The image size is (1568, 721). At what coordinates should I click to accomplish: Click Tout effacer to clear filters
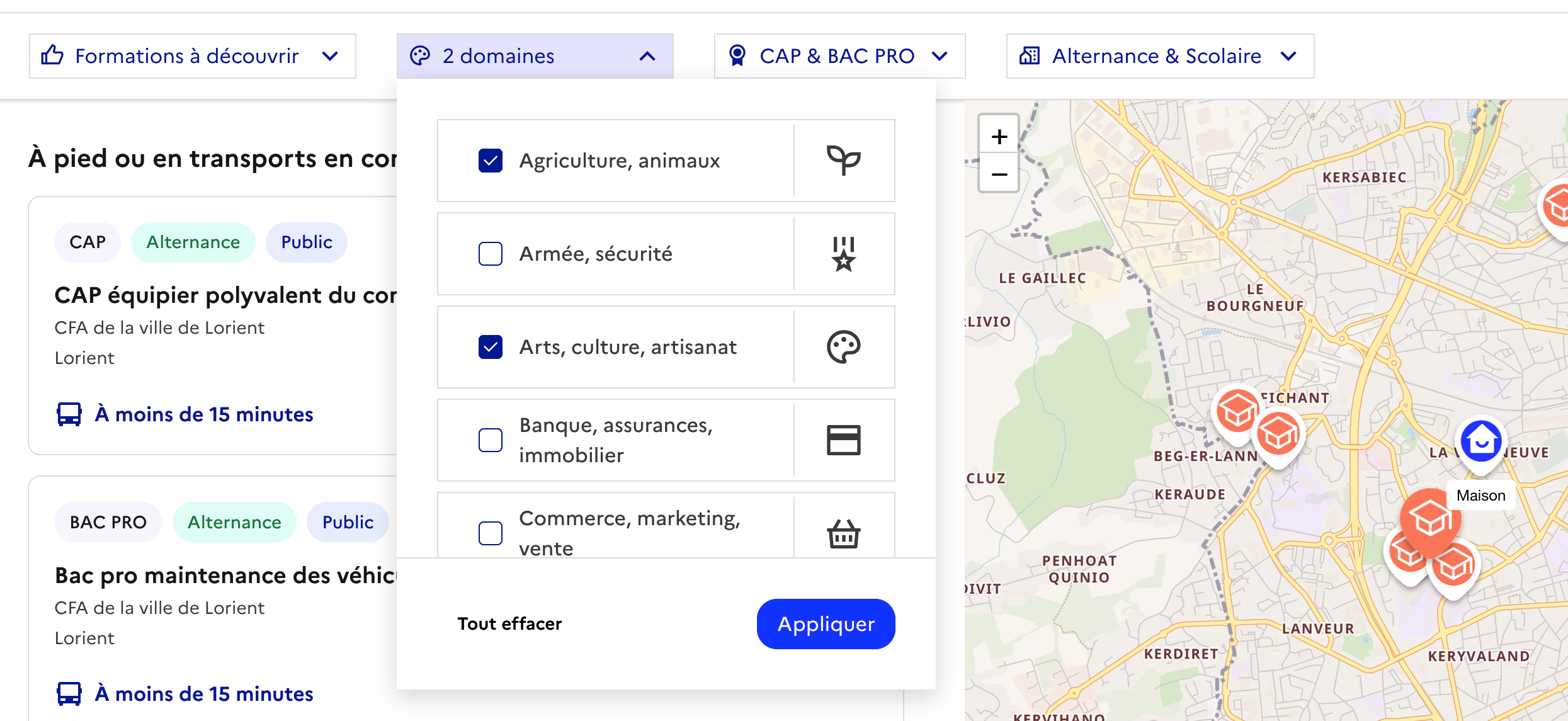pos(509,623)
